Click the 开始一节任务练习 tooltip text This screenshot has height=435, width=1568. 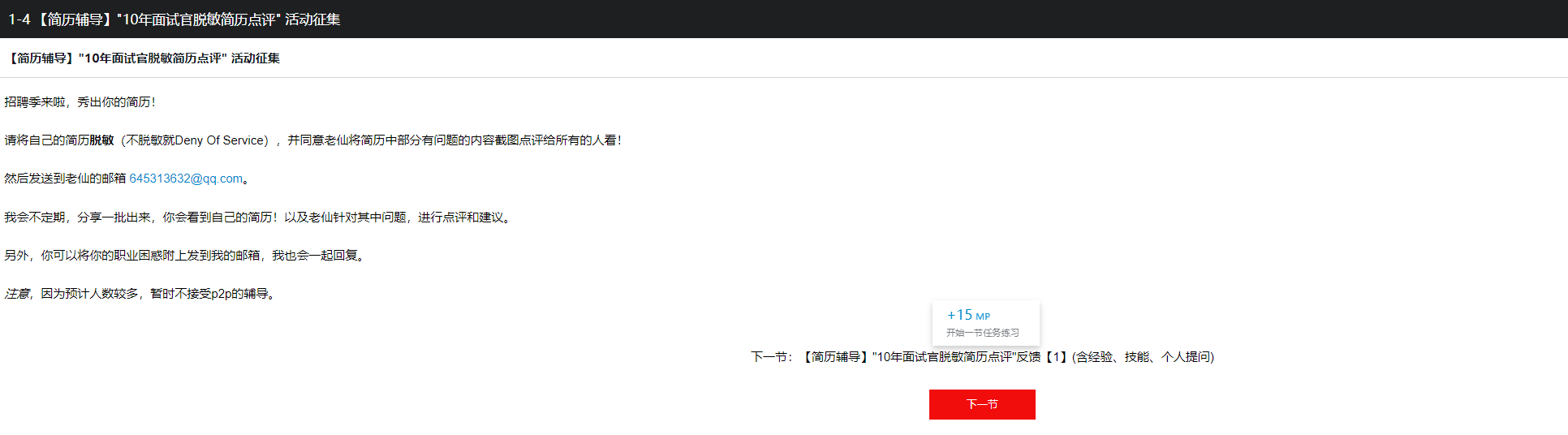[x=982, y=333]
